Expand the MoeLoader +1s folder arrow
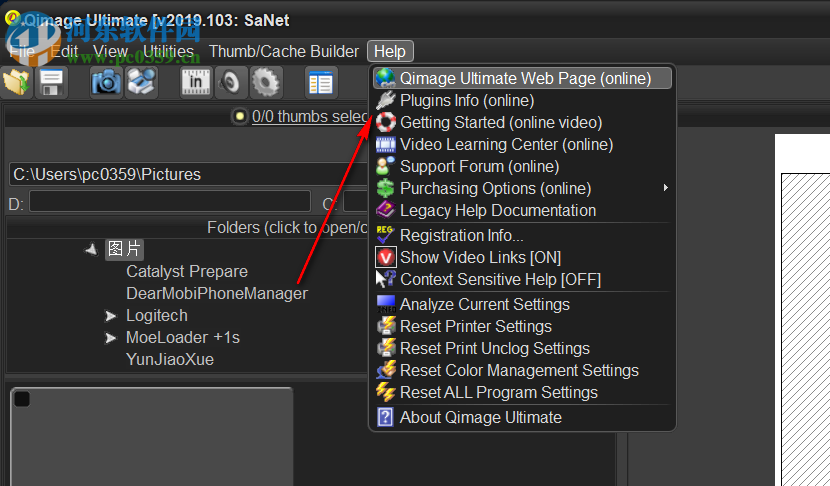Screen dimensions: 830x486 [x=110, y=338]
